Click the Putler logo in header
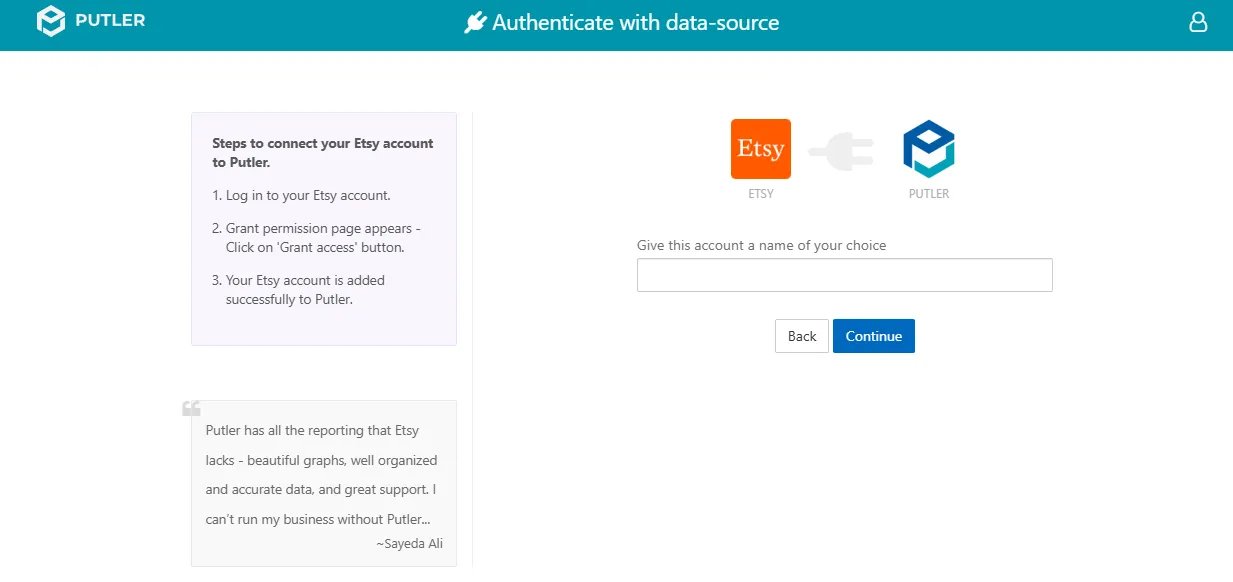The width and height of the screenshot is (1233, 582). tap(91, 21)
